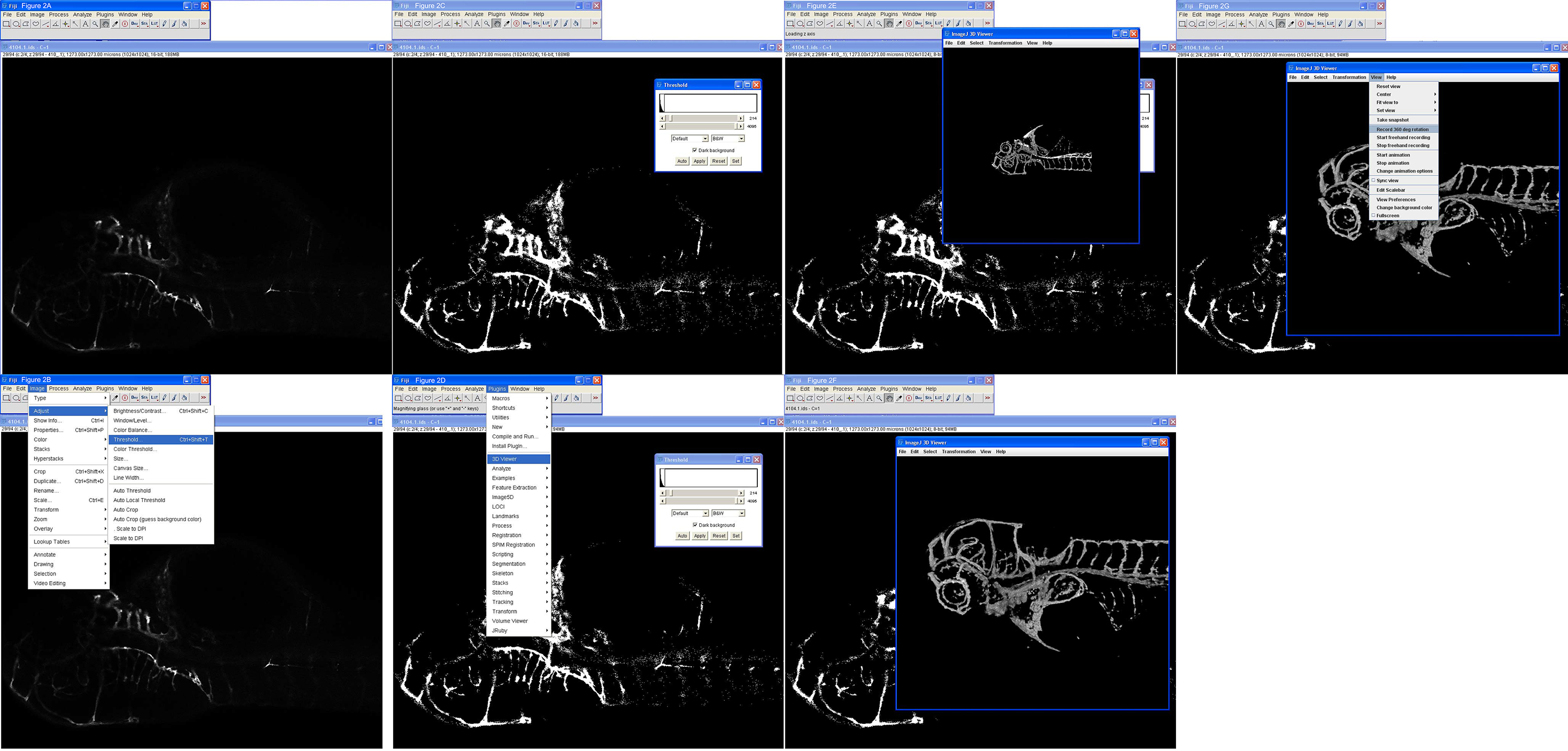Click the Wand tracing tool in Figure 2A

[75, 25]
